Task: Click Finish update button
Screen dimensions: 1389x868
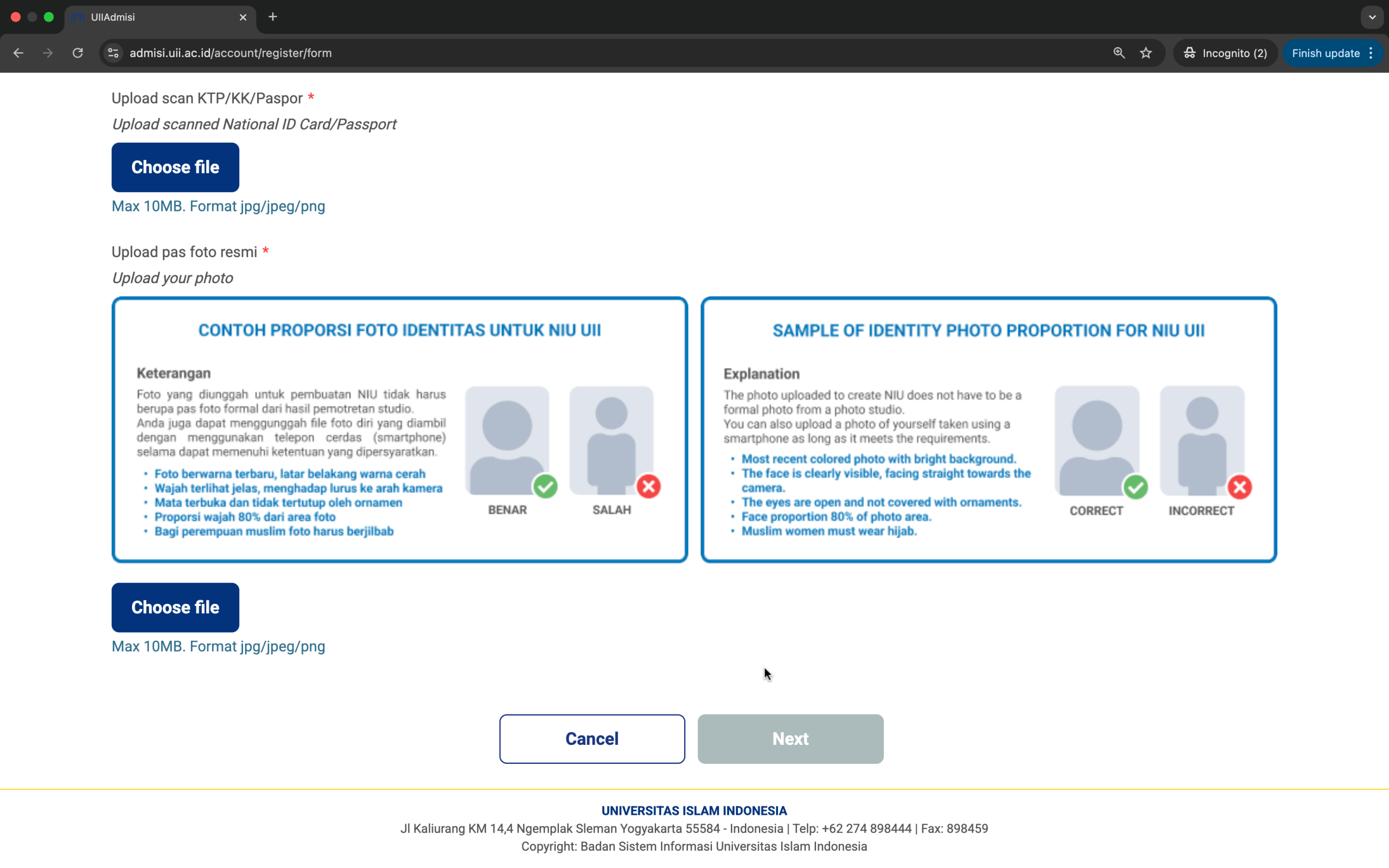Action: click(x=1325, y=53)
